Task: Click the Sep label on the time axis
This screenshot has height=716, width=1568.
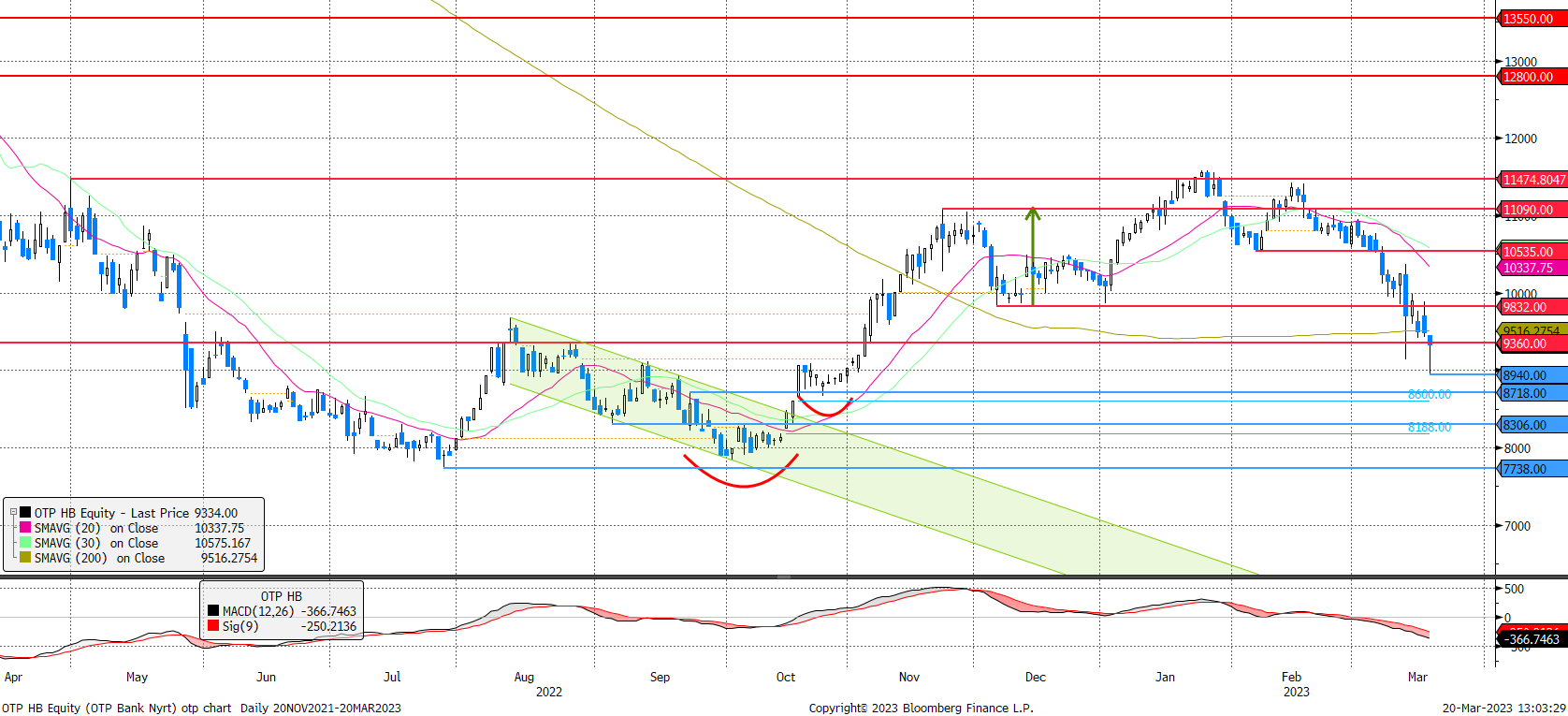Action: (x=660, y=677)
